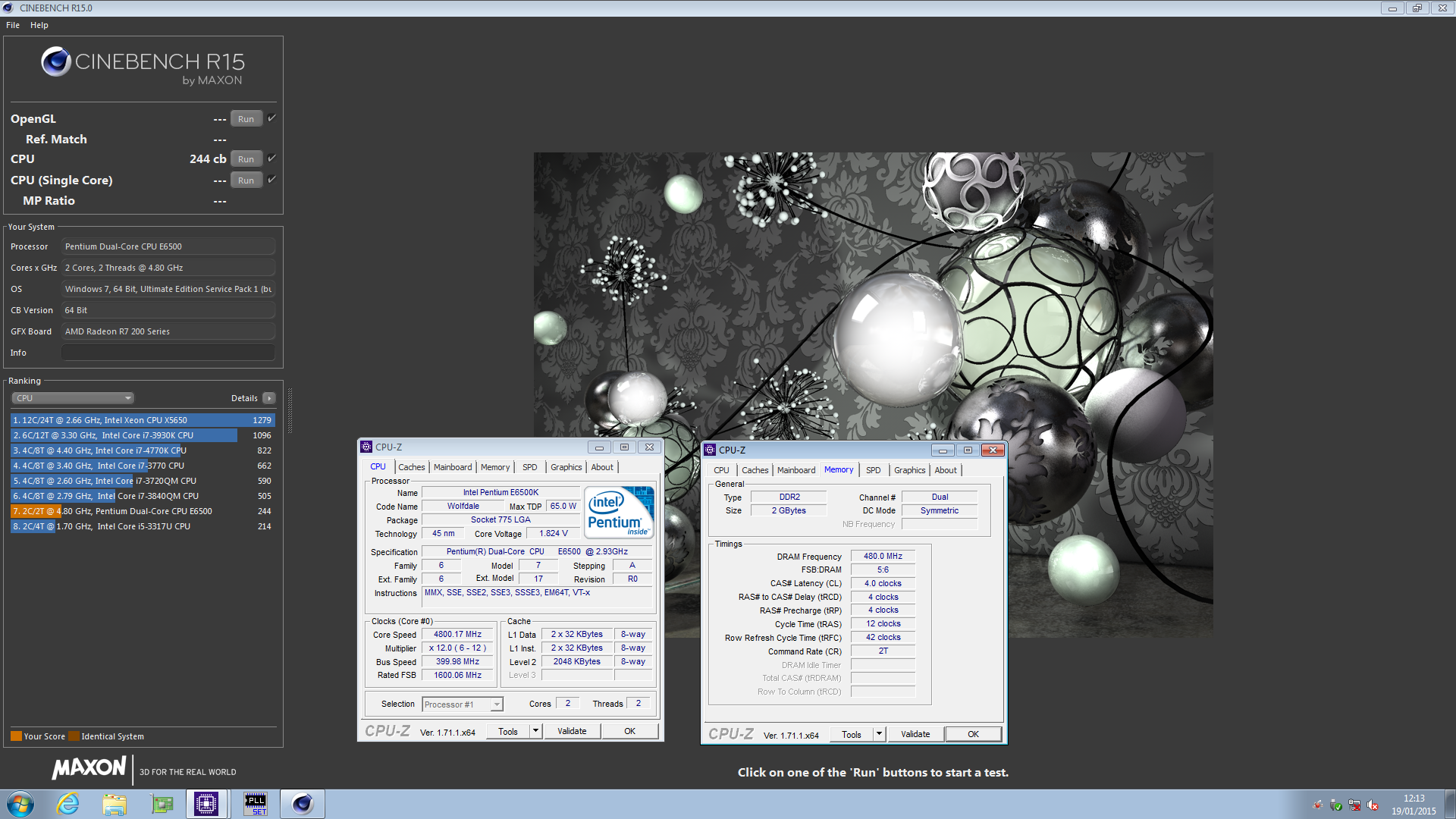The image size is (1456, 819).
Task: Open SPD tab in left CPU-Z window
Action: (530, 467)
